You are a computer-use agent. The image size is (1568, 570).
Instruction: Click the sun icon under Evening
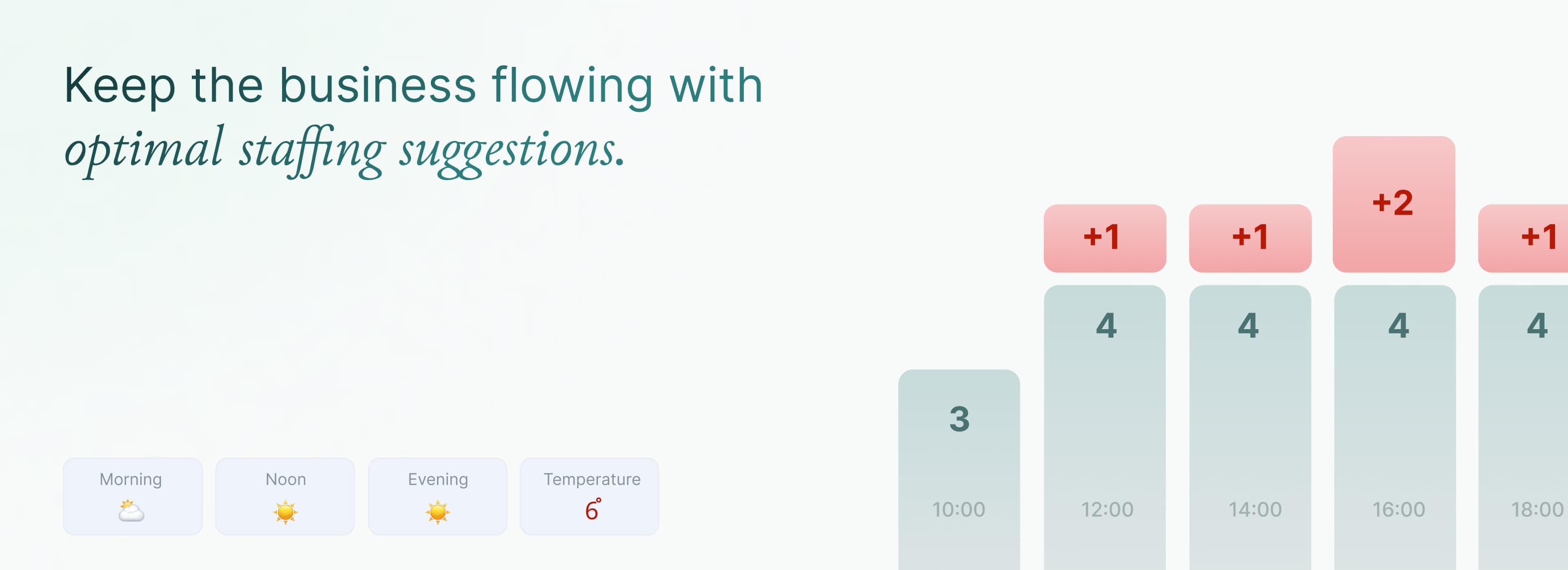pos(437,512)
